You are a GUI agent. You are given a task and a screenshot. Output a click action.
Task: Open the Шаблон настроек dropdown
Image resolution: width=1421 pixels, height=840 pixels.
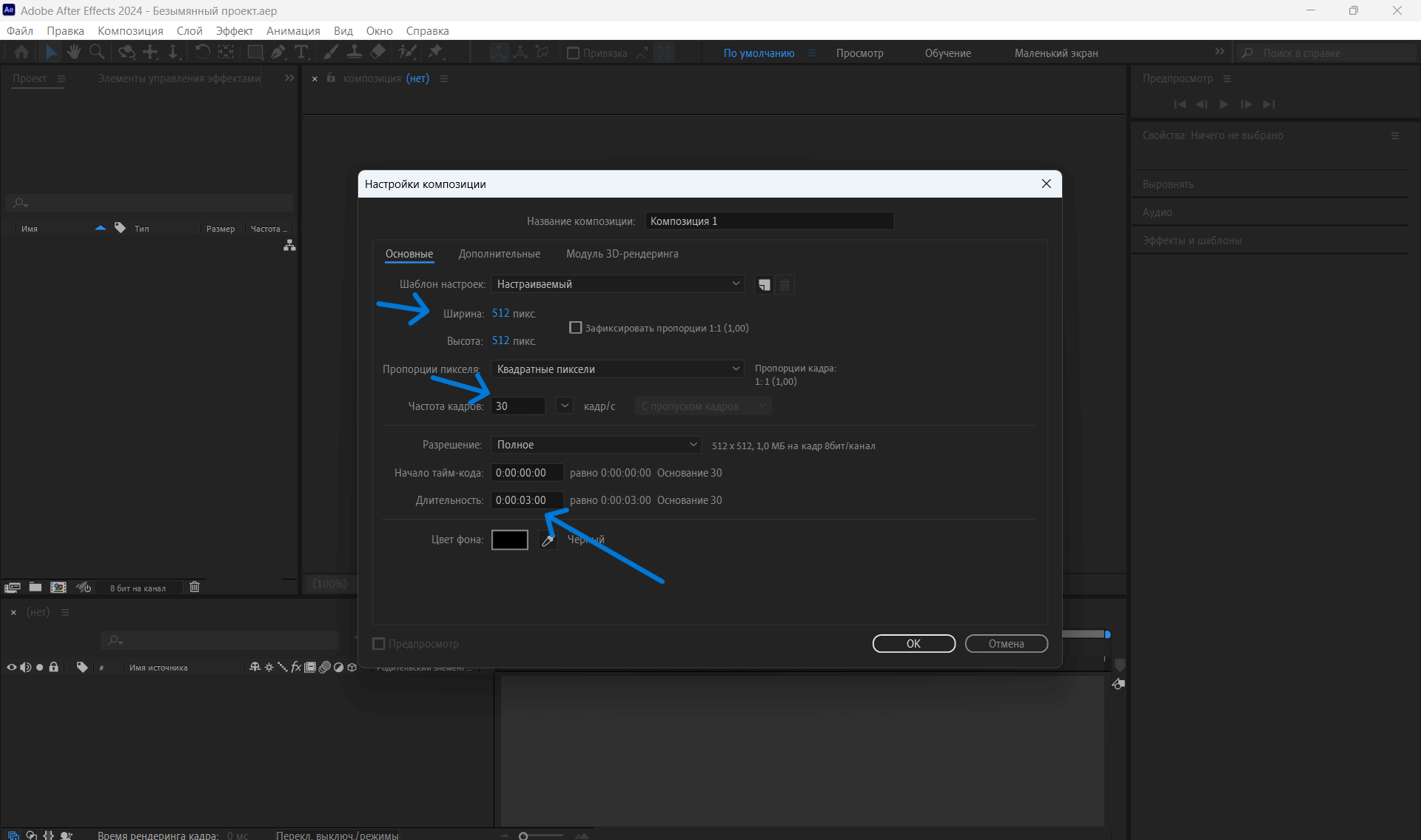(617, 284)
